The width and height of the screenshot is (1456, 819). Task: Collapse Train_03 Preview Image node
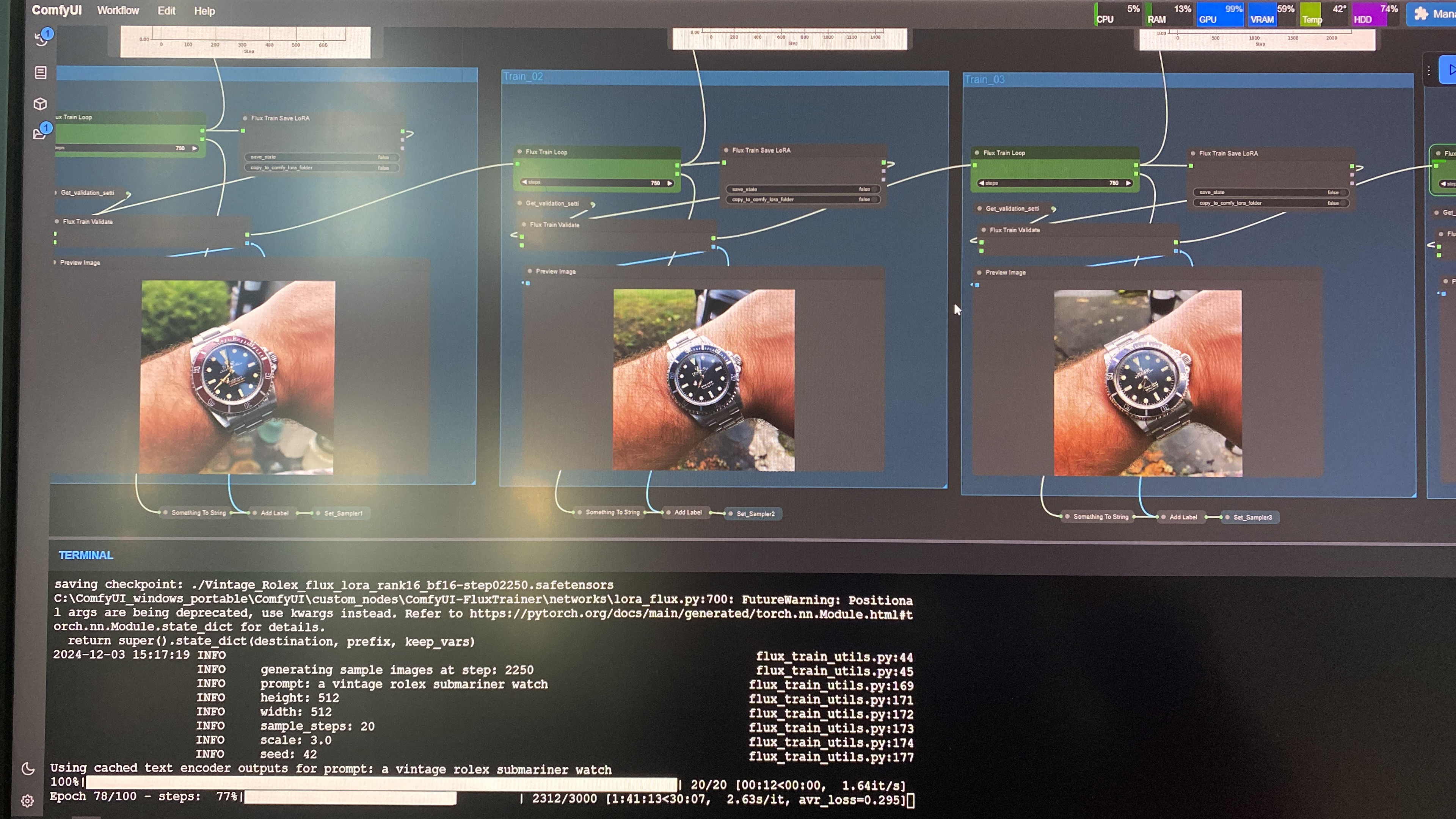click(x=979, y=273)
